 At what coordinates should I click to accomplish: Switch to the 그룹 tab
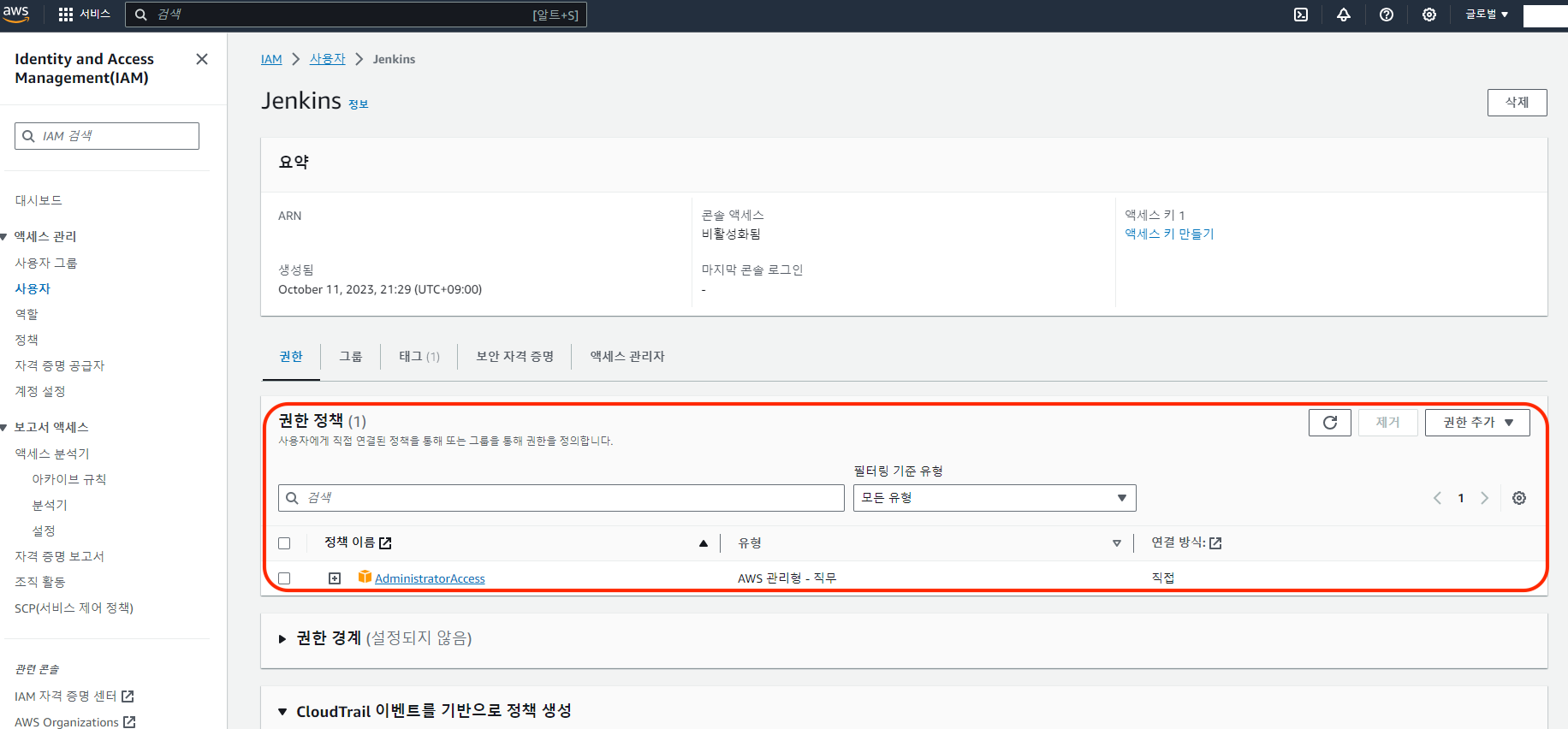pyautogui.click(x=351, y=357)
